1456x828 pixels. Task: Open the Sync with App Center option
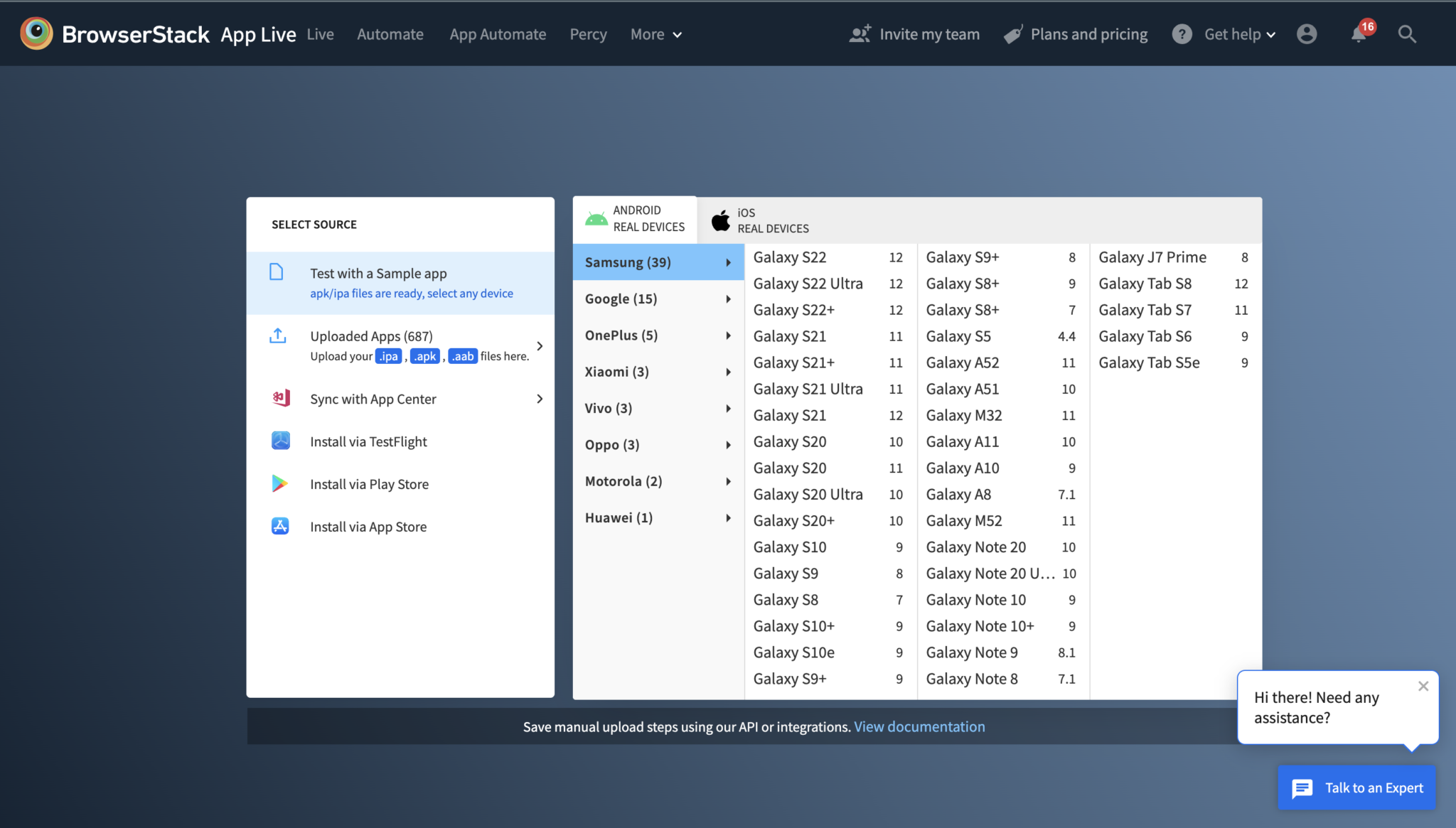(373, 398)
